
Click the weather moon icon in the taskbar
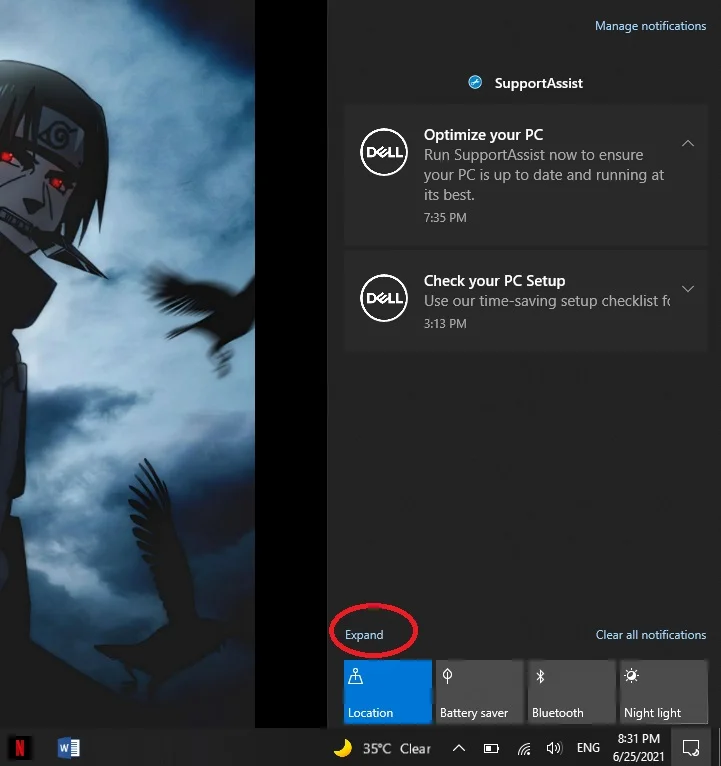[x=342, y=748]
